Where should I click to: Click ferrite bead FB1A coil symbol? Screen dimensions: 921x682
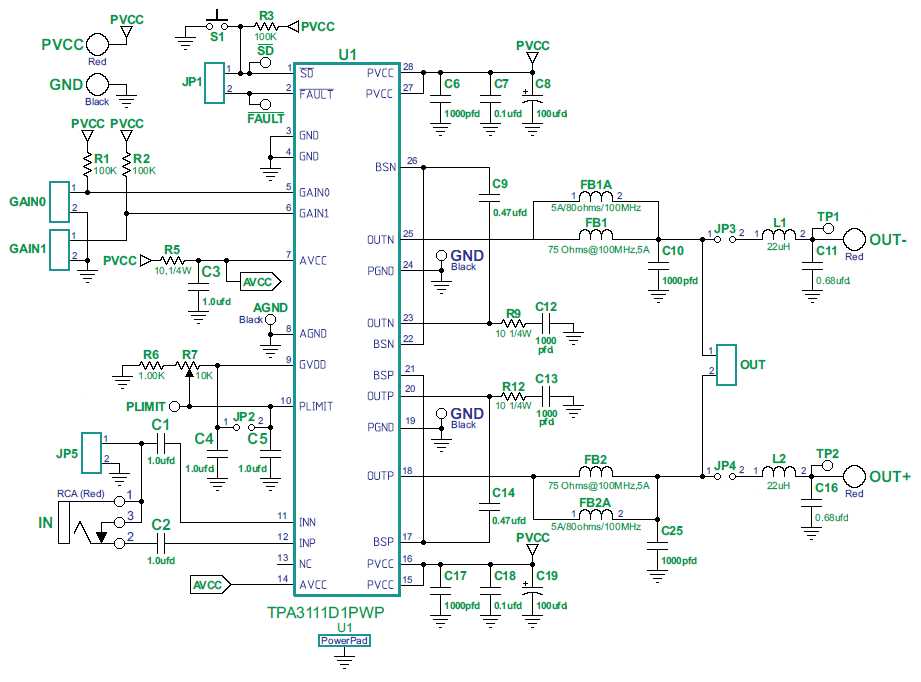click(x=596, y=196)
